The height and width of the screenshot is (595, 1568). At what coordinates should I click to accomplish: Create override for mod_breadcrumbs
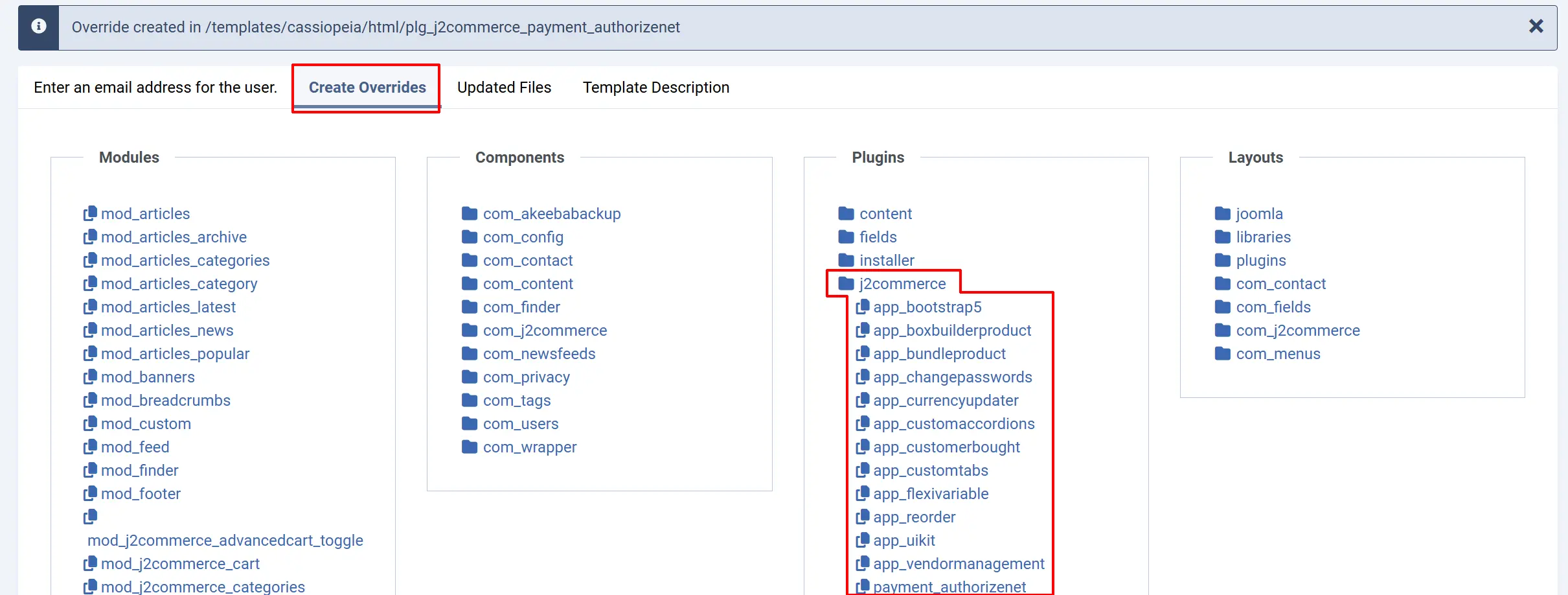click(x=157, y=400)
